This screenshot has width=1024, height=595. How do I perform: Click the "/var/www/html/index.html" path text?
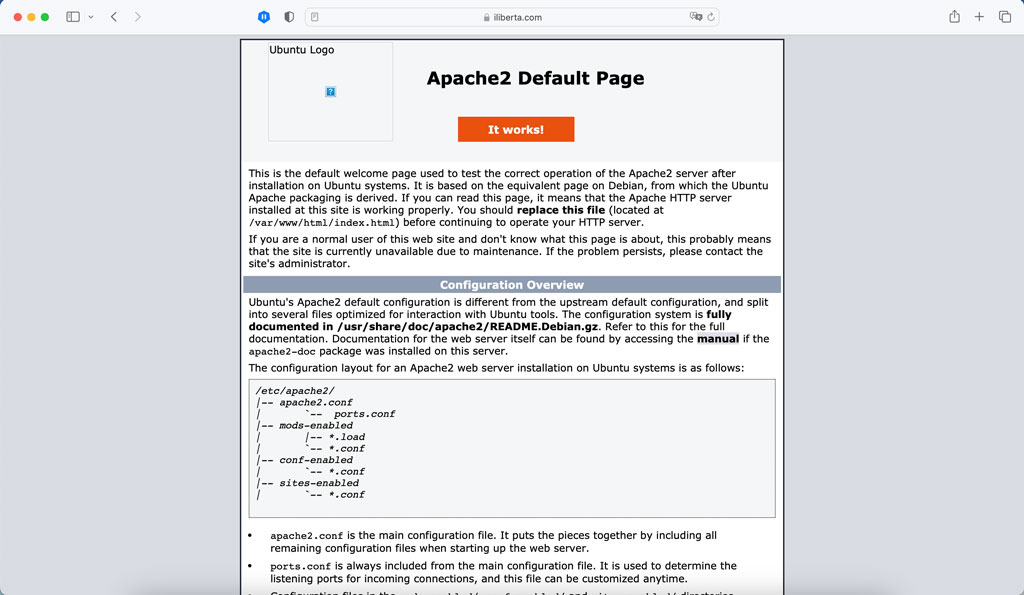pyautogui.click(x=321, y=223)
